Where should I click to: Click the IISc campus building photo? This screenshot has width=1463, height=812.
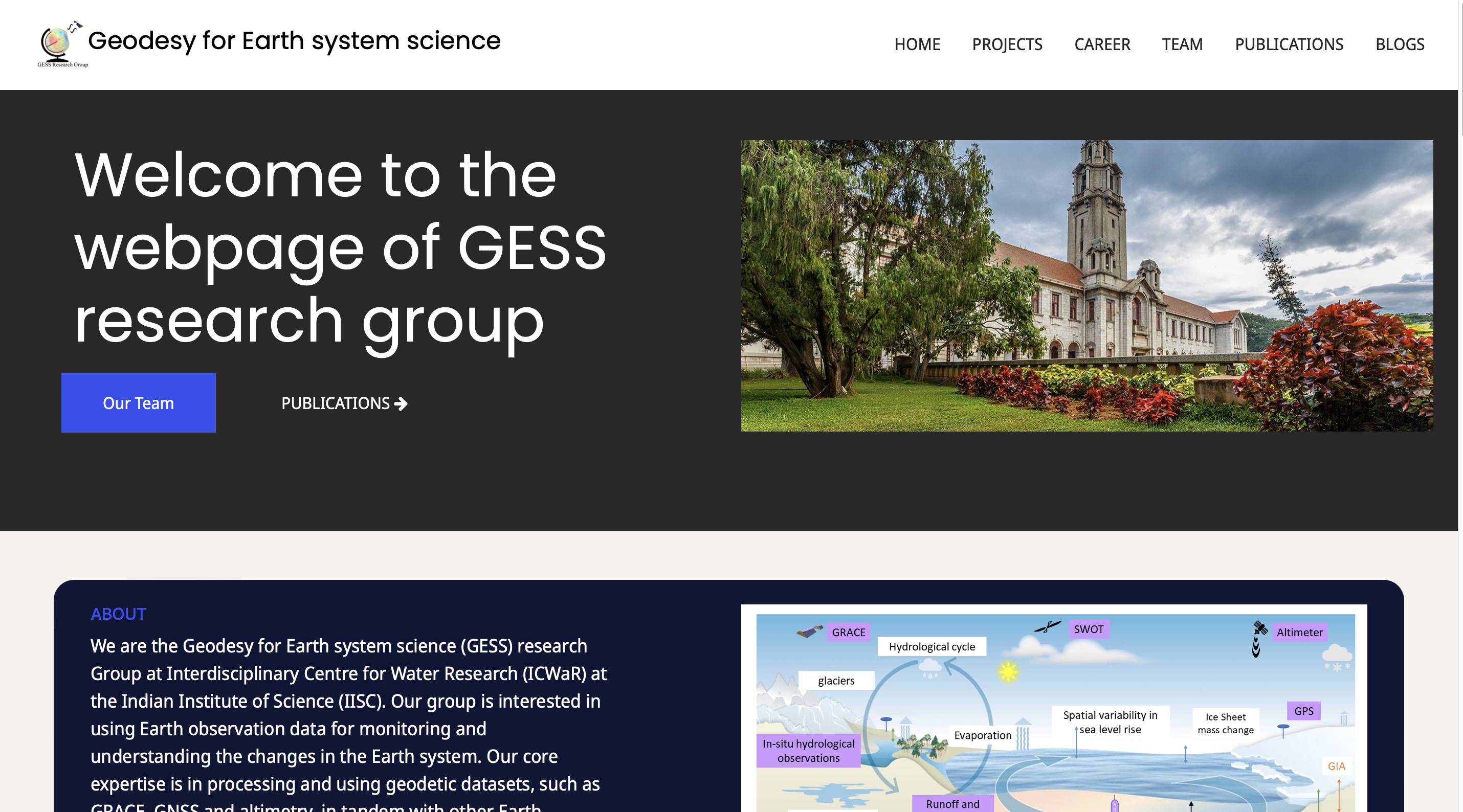point(1087,286)
